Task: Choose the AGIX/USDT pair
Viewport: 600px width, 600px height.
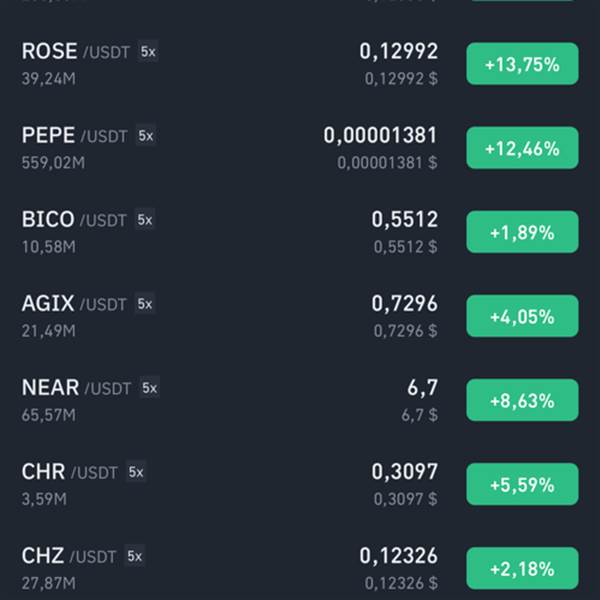Action: click(x=300, y=316)
